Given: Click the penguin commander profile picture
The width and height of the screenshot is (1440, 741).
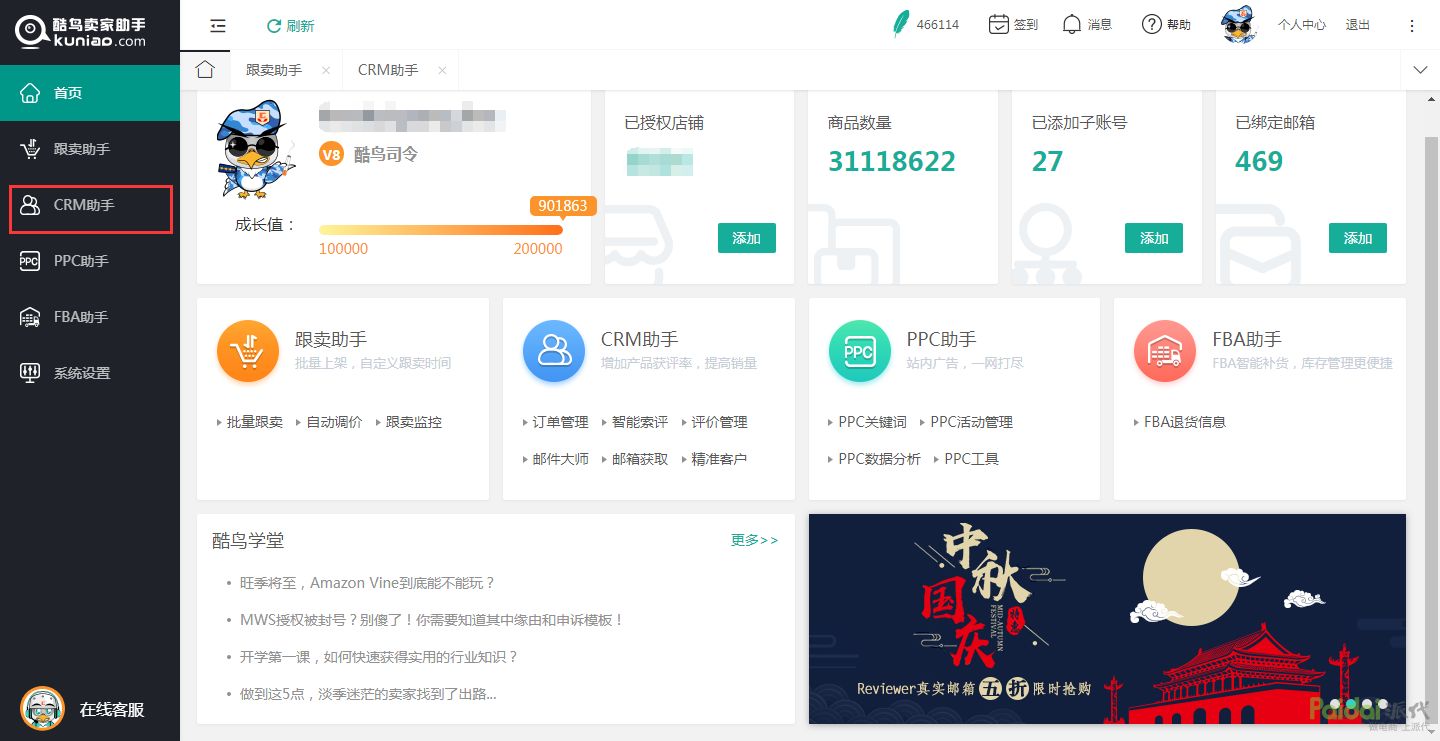Looking at the screenshot, I should point(255,150).
